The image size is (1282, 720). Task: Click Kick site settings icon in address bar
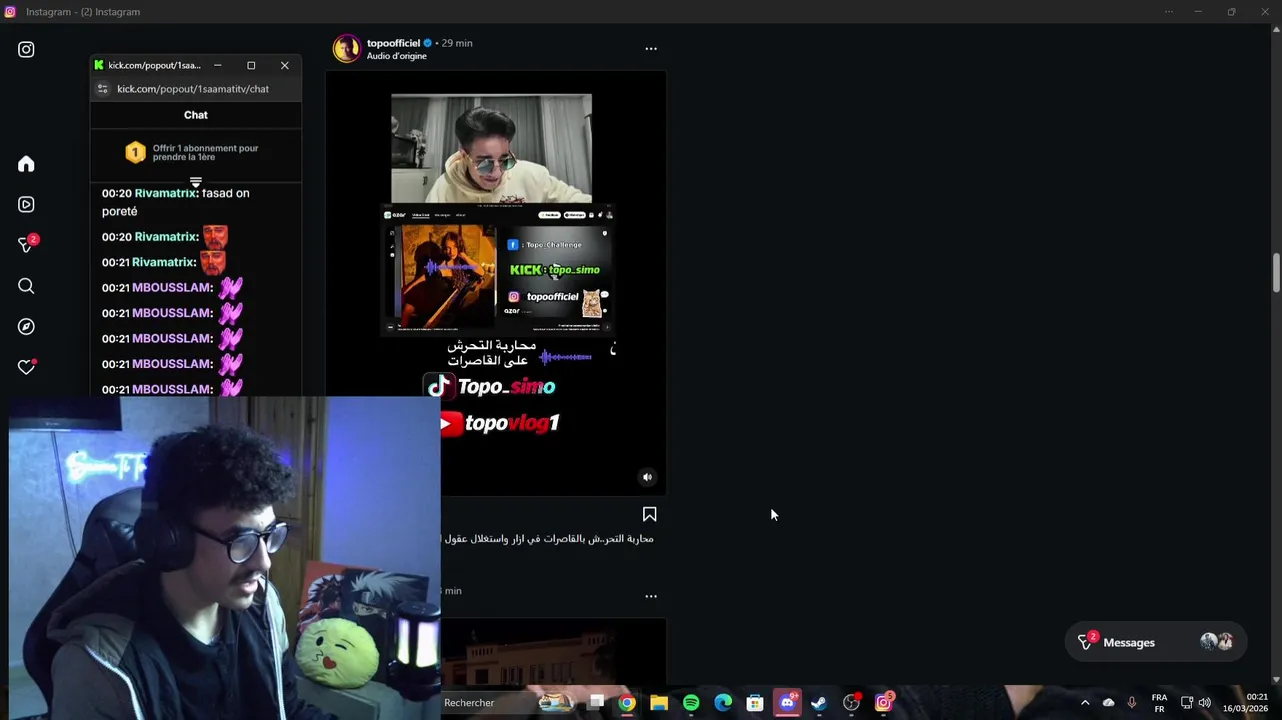tap(102, 89)
